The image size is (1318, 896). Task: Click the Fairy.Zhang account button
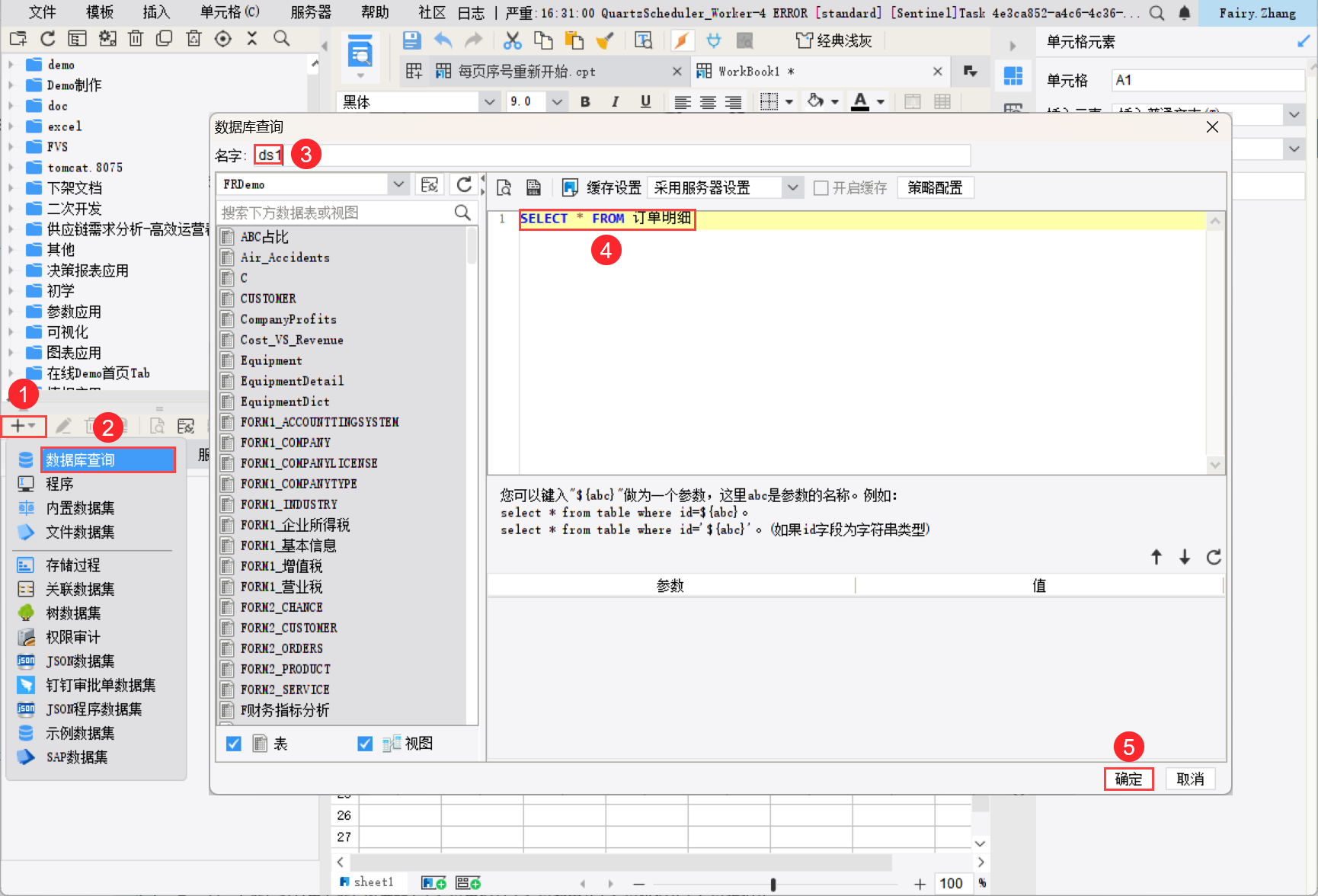[1257, 13]
